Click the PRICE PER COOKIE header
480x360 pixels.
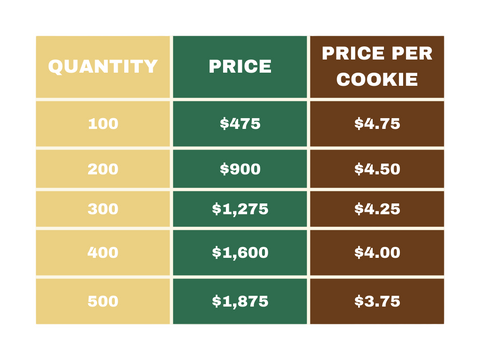point(377,67)
